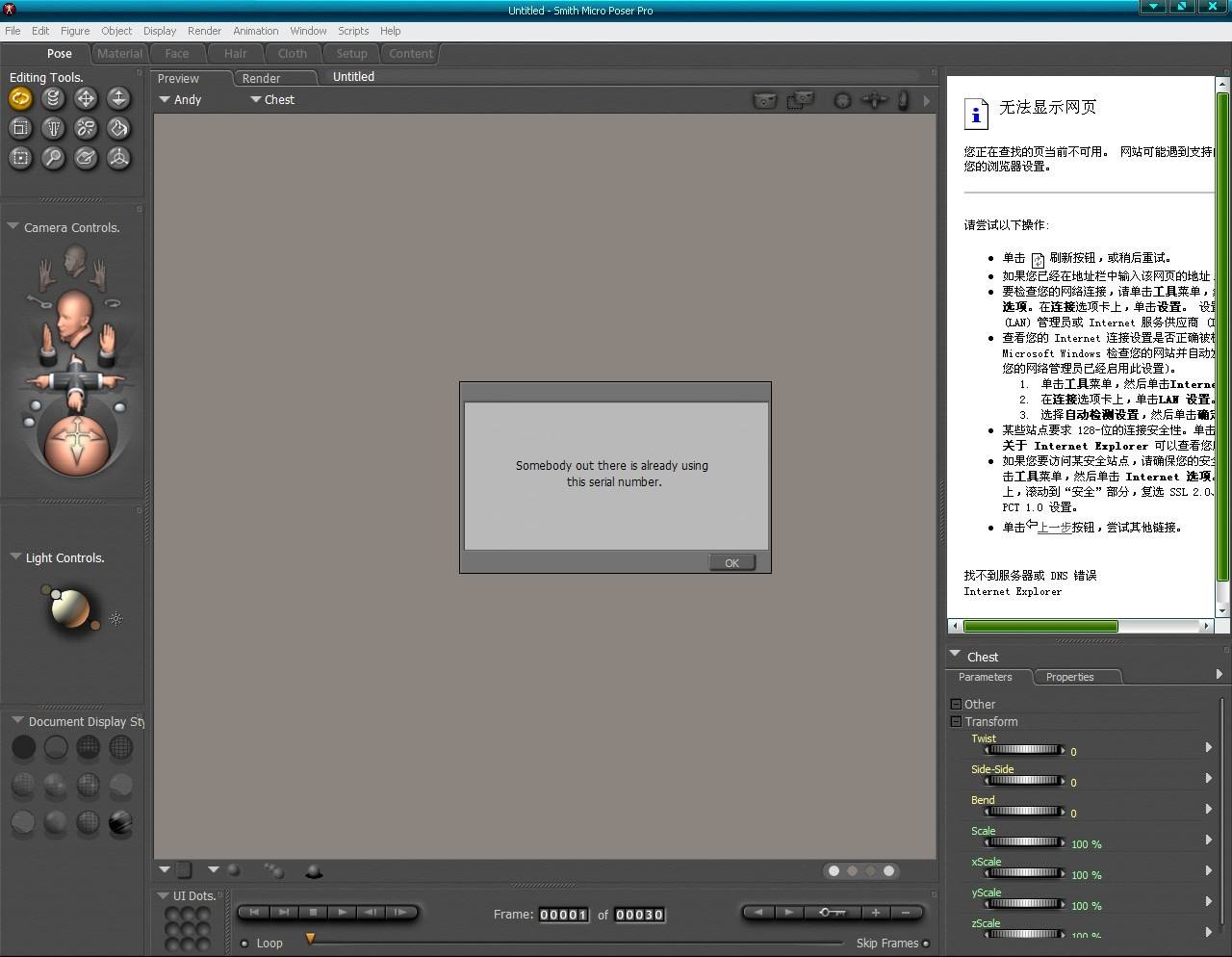Select the Color paint bucket tool
Viewport: 1232px width, 957px height.
118,128
